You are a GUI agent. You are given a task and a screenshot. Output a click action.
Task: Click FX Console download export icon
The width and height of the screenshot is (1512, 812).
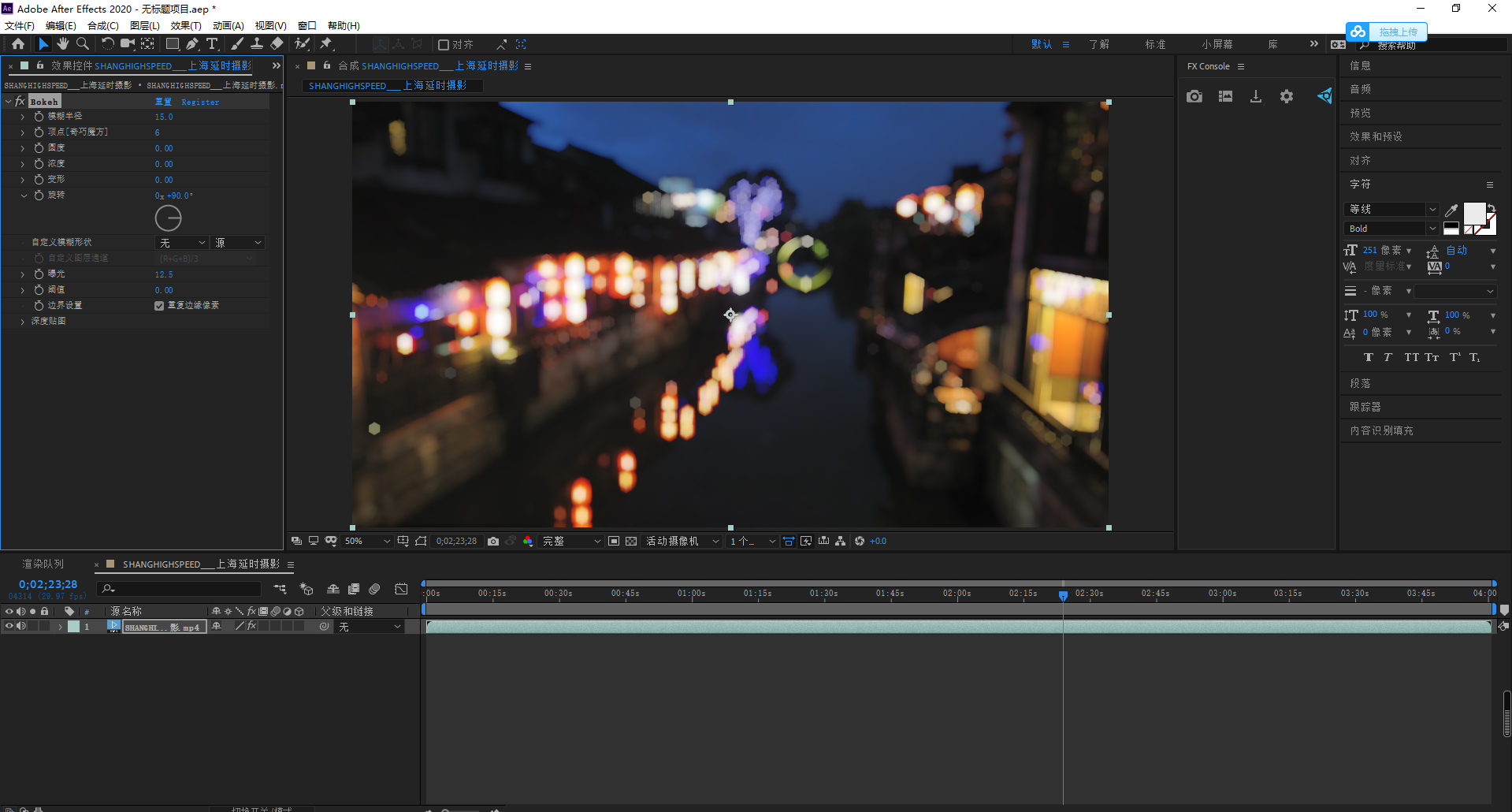click(1256, 96)
